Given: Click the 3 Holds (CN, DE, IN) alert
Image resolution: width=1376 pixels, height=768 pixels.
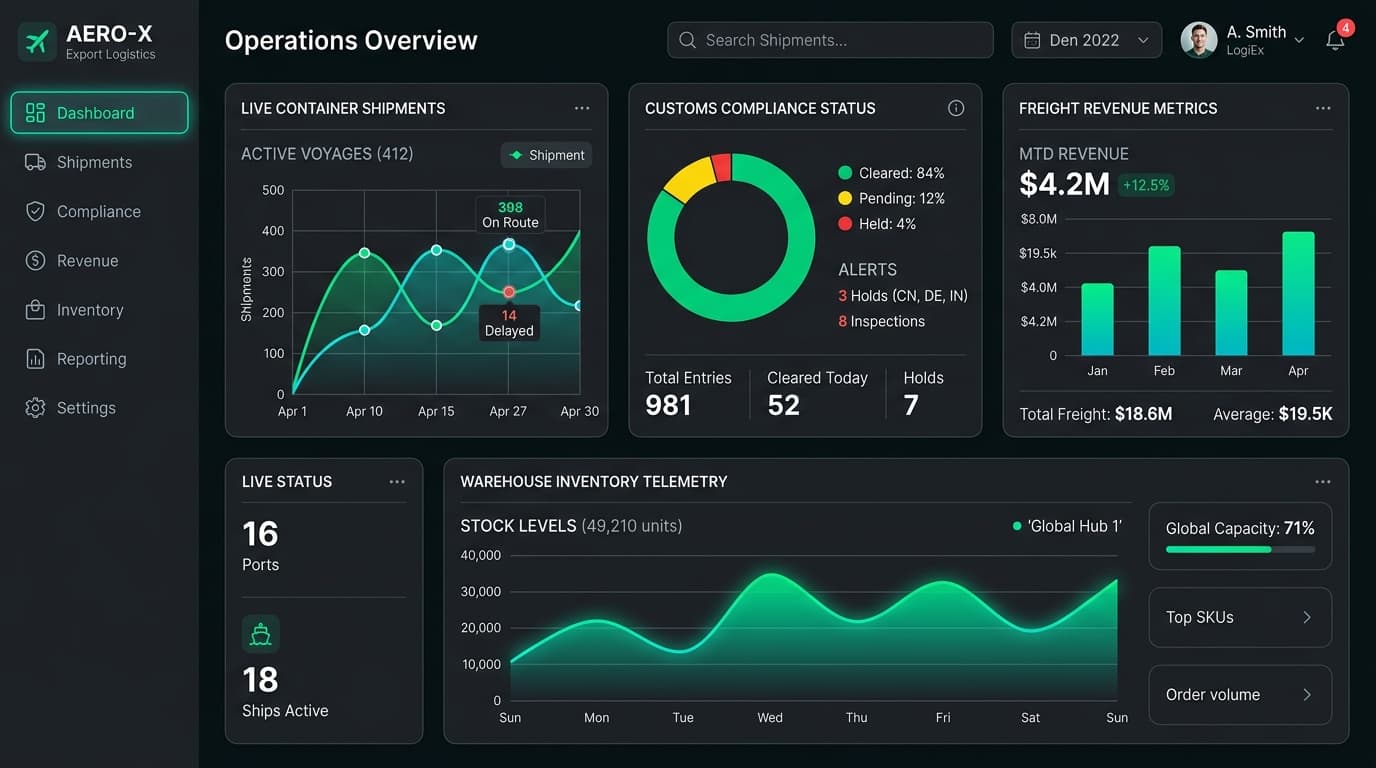Looking at the screenshot, I should 903,295.
